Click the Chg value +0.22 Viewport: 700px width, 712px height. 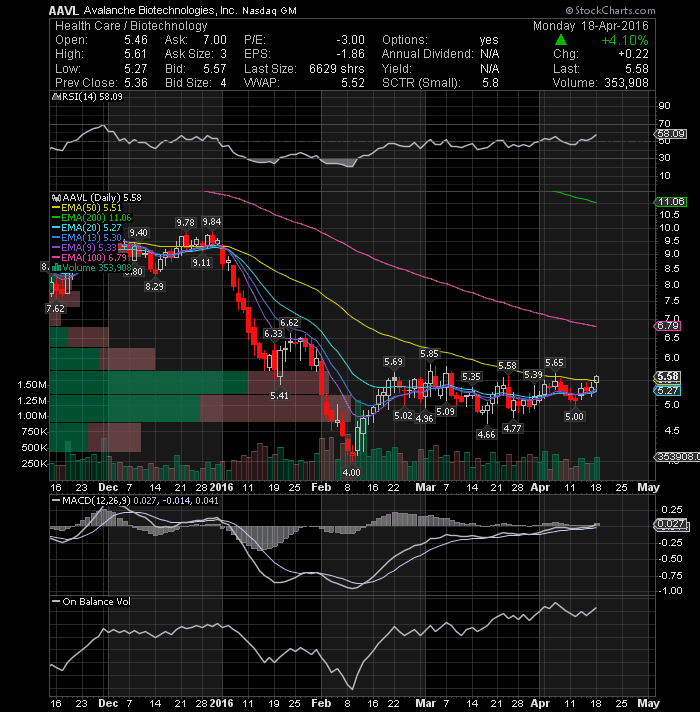pyautogui.click(x=633, y=54)
